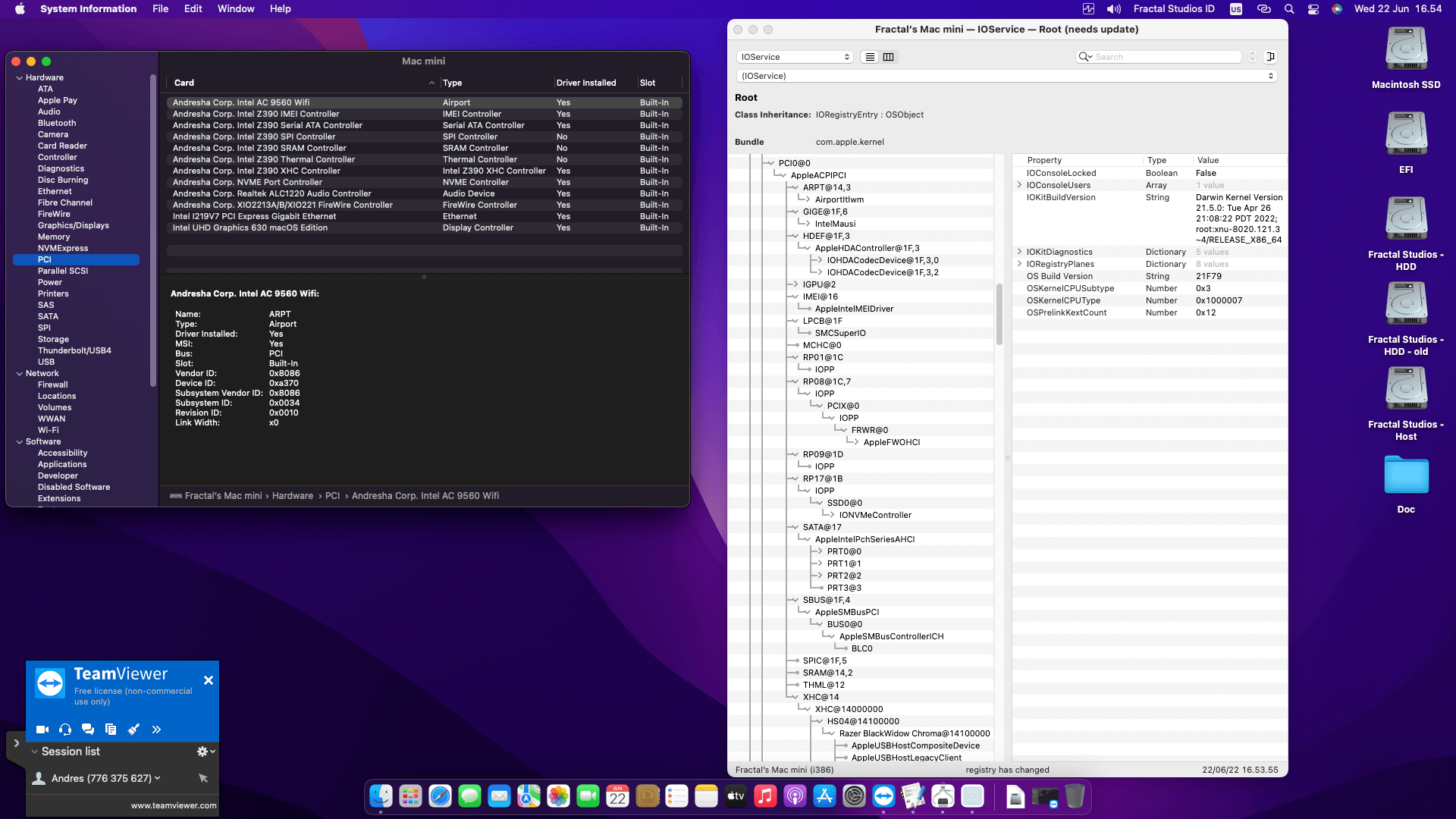Switch IORegistryExplorer to column browser view
1456x819 pixels.
(889, 57)
